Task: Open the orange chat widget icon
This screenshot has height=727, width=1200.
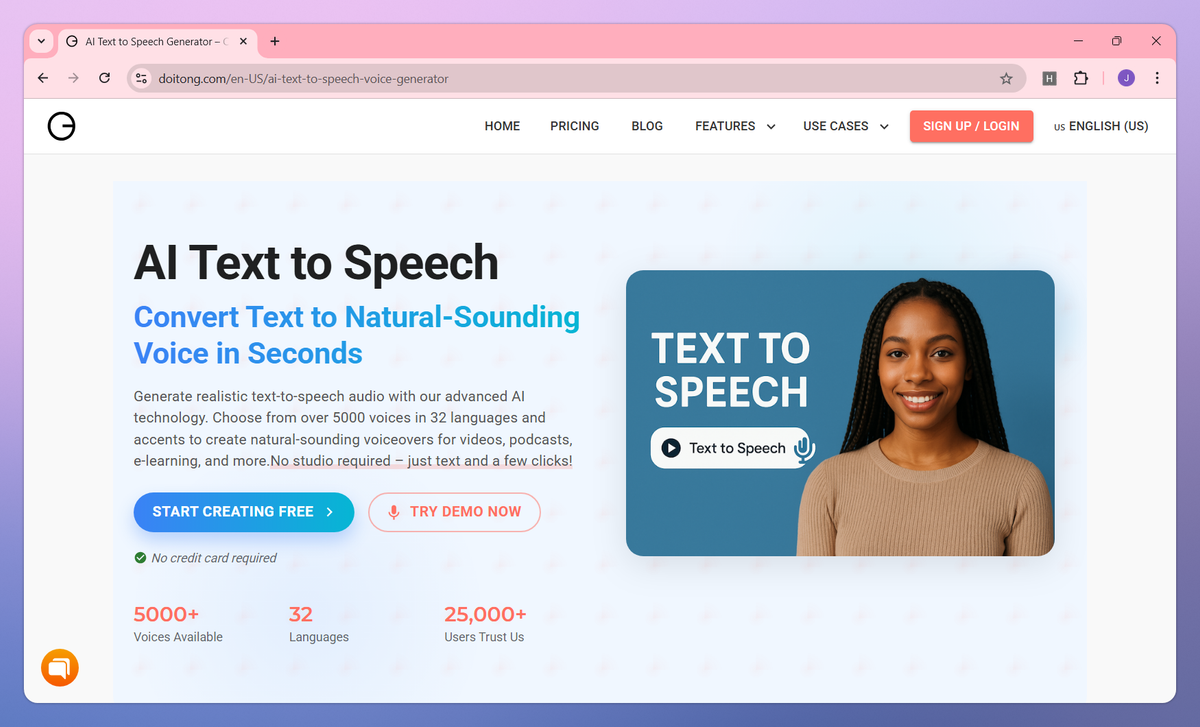Action: (x=60, y=668)
